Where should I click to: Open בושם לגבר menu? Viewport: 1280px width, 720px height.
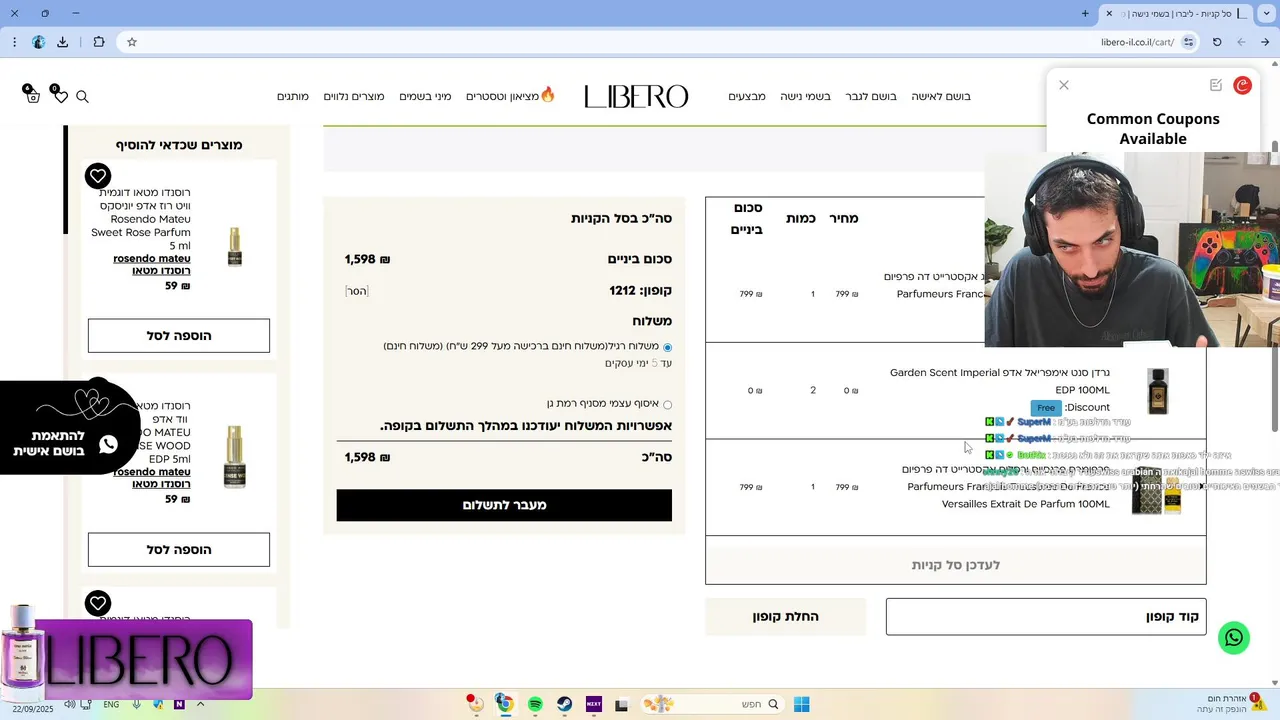click(871, 97)
